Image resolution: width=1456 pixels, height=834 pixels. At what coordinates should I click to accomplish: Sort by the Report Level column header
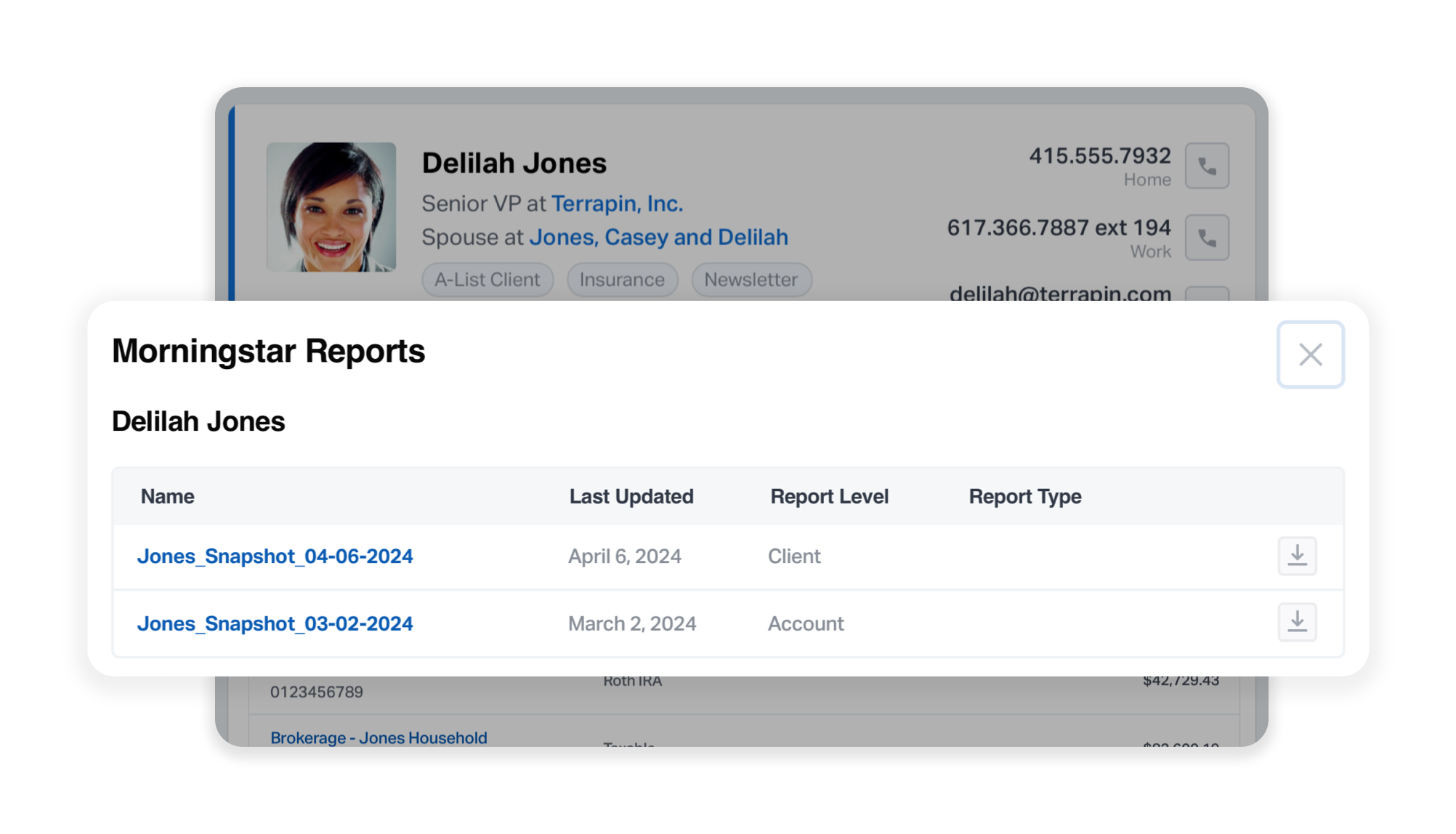(829, 497)
